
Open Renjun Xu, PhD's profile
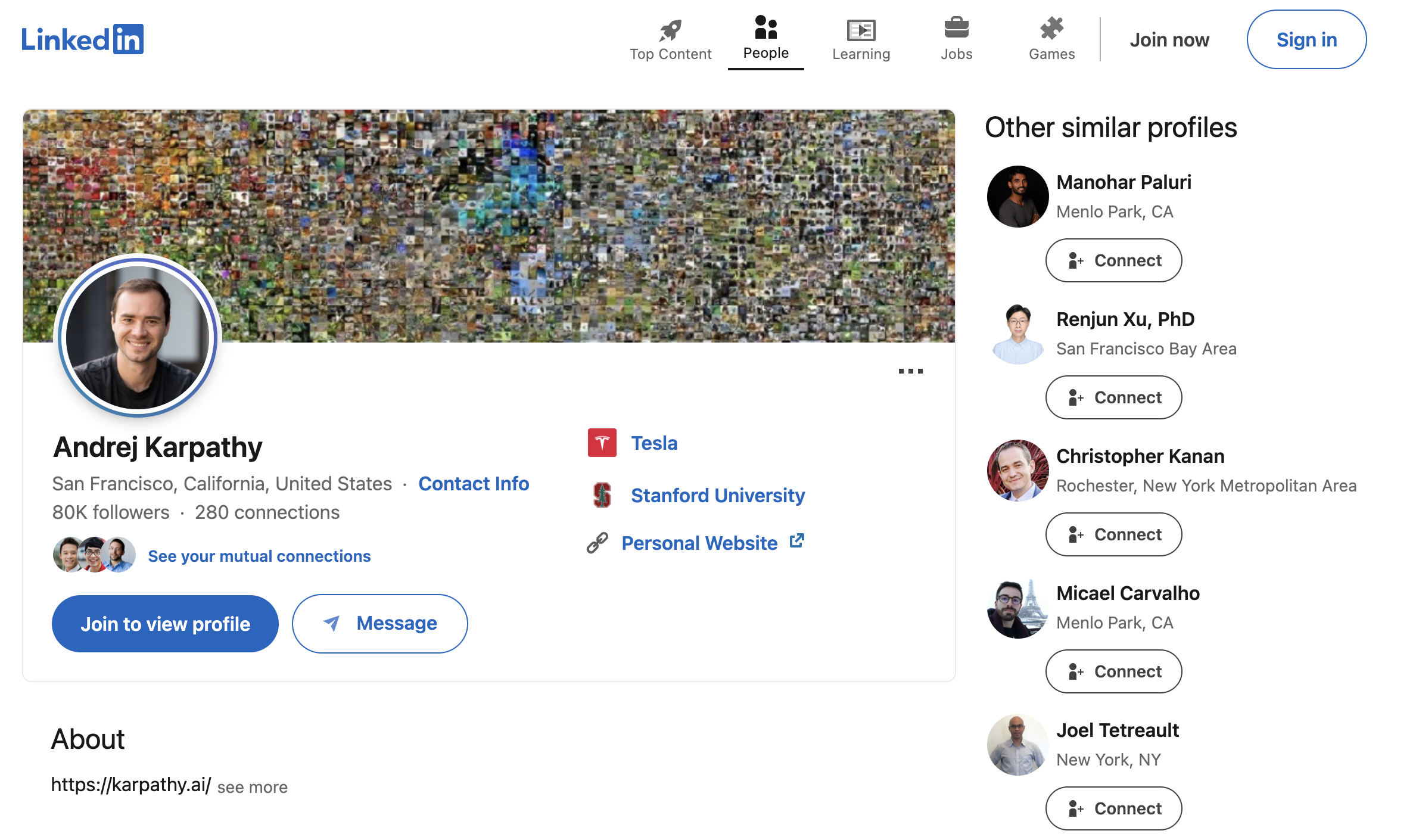point(1125,319)
